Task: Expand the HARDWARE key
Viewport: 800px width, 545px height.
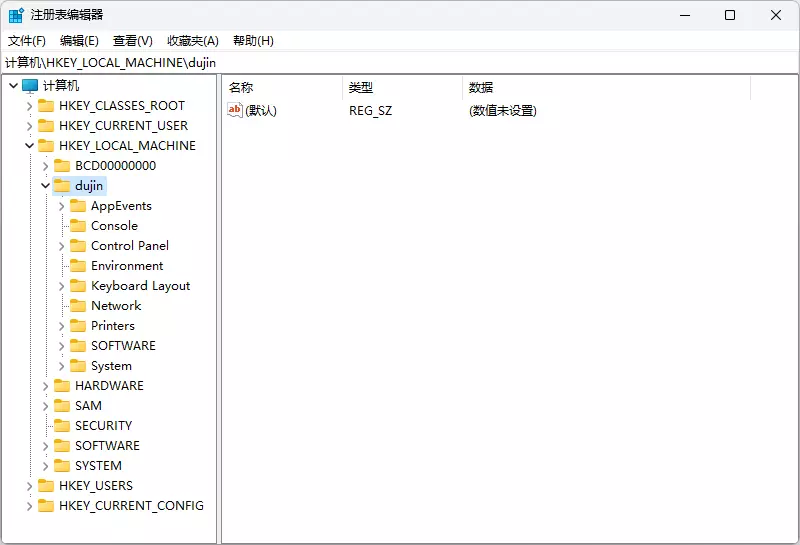Action: [x=45, y=386]
